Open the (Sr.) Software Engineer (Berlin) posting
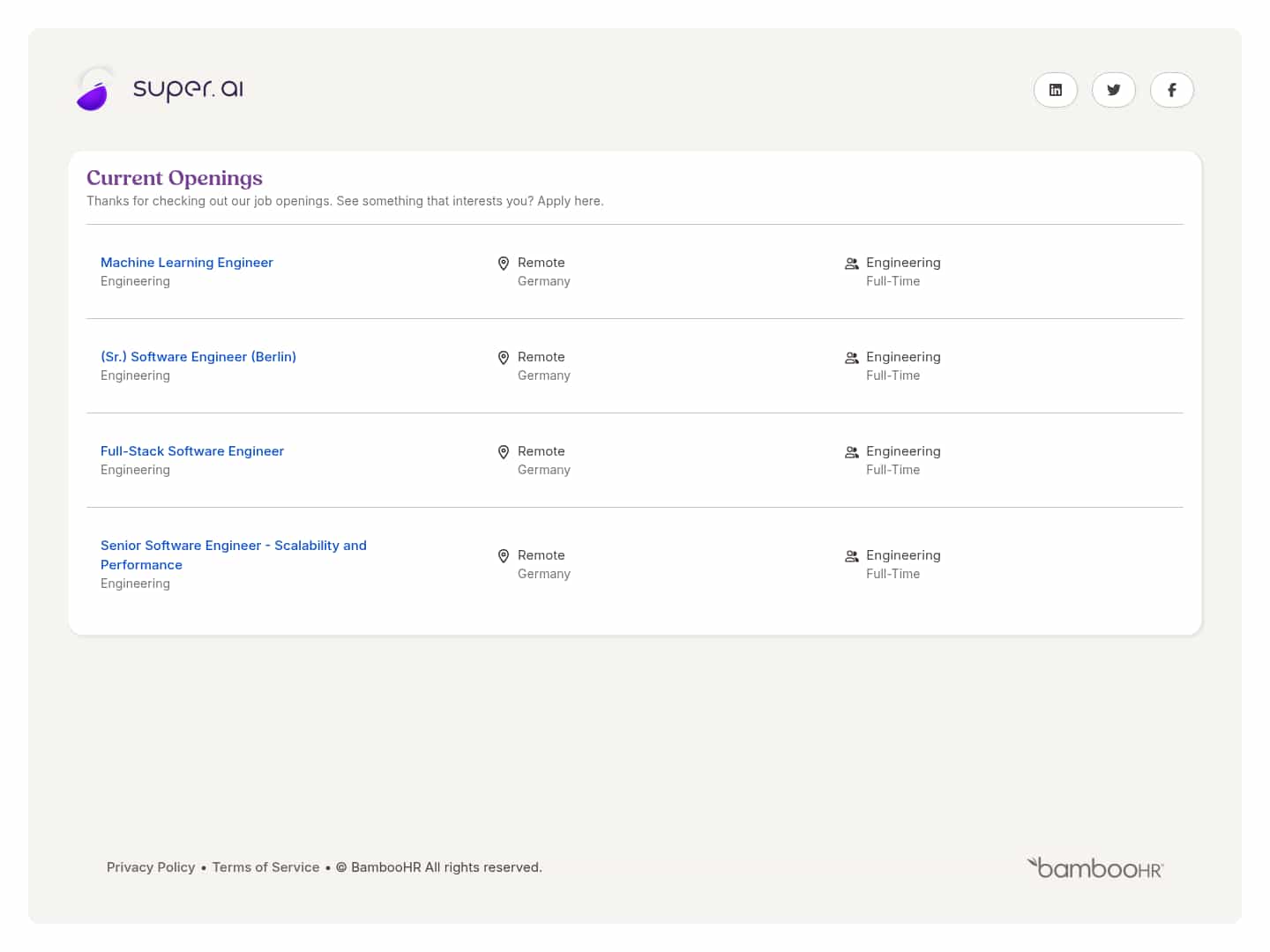Viewport: 1270px width, 952px height. (198, 357)
